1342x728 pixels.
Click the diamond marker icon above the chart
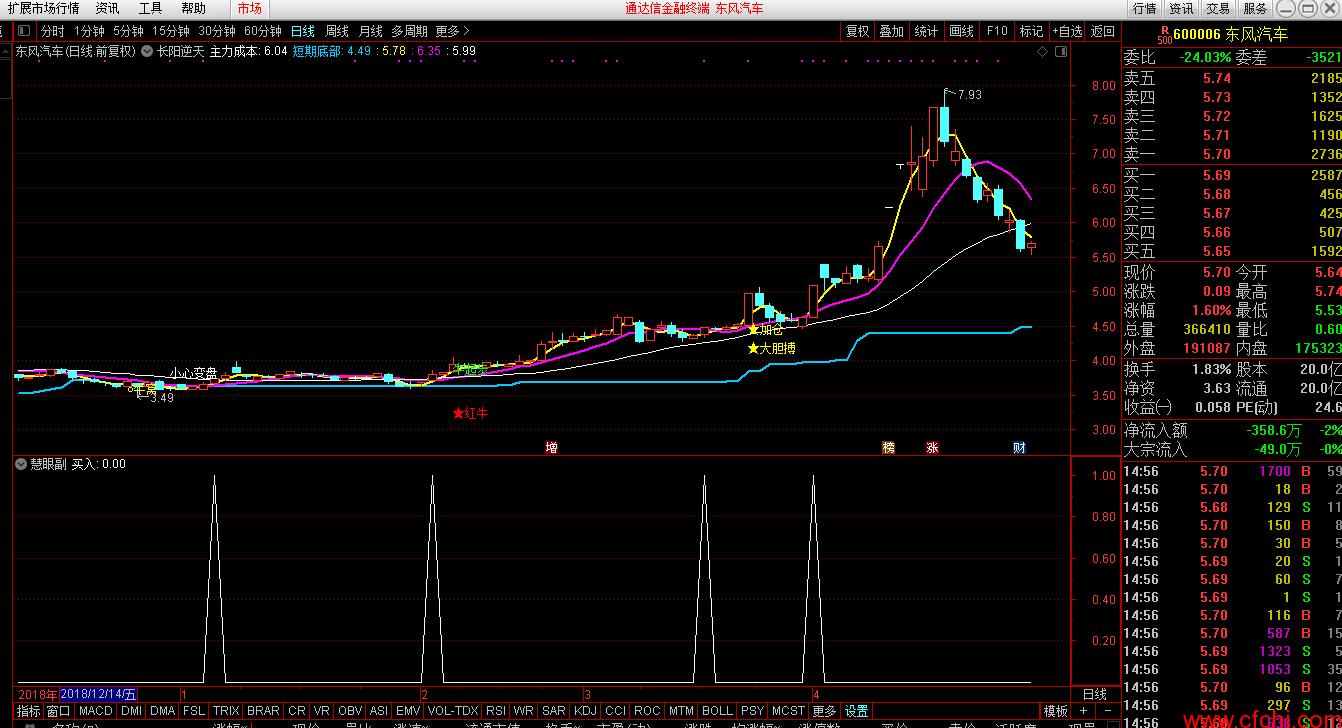(1042, 51)
